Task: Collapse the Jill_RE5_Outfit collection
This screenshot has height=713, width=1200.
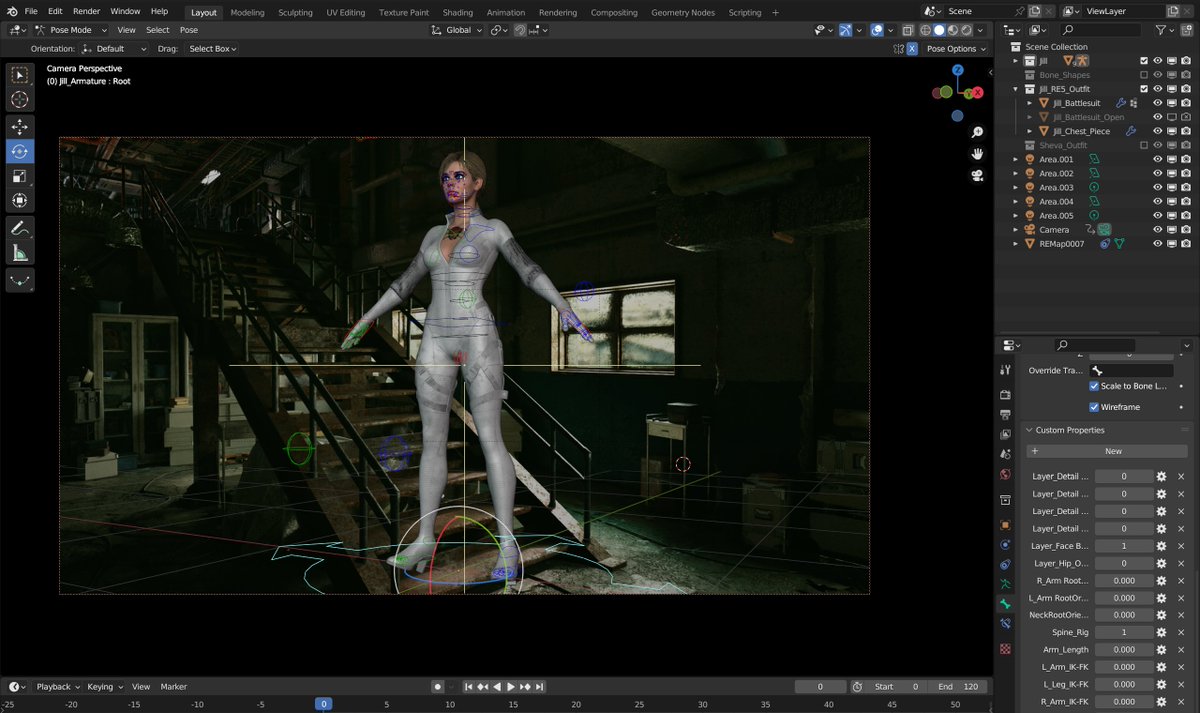Action: pos(1016,89)
